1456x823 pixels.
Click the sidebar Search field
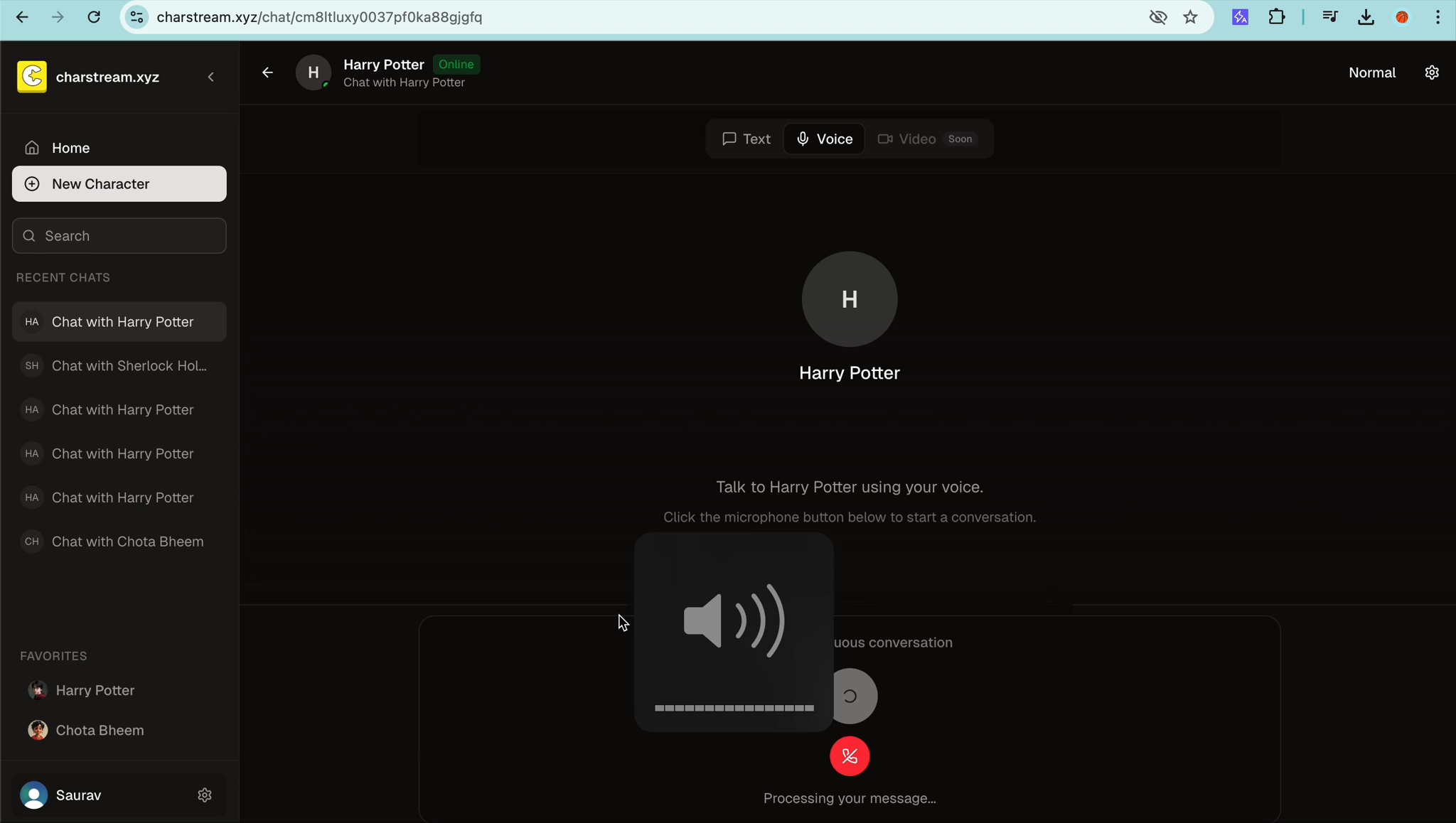click(119, 236)
